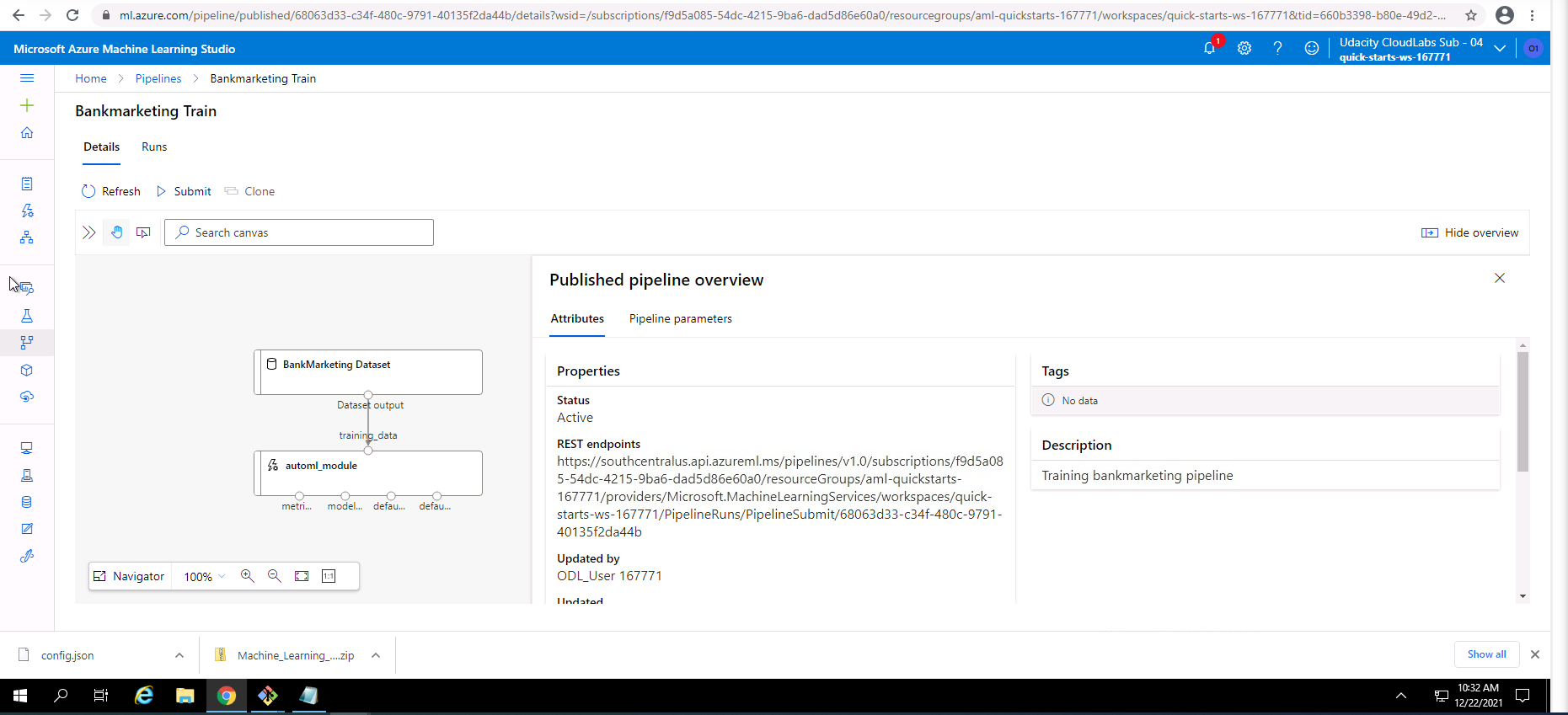Click the Refresh button
The height and width of the screenshot is (715, 1568).
111,191
